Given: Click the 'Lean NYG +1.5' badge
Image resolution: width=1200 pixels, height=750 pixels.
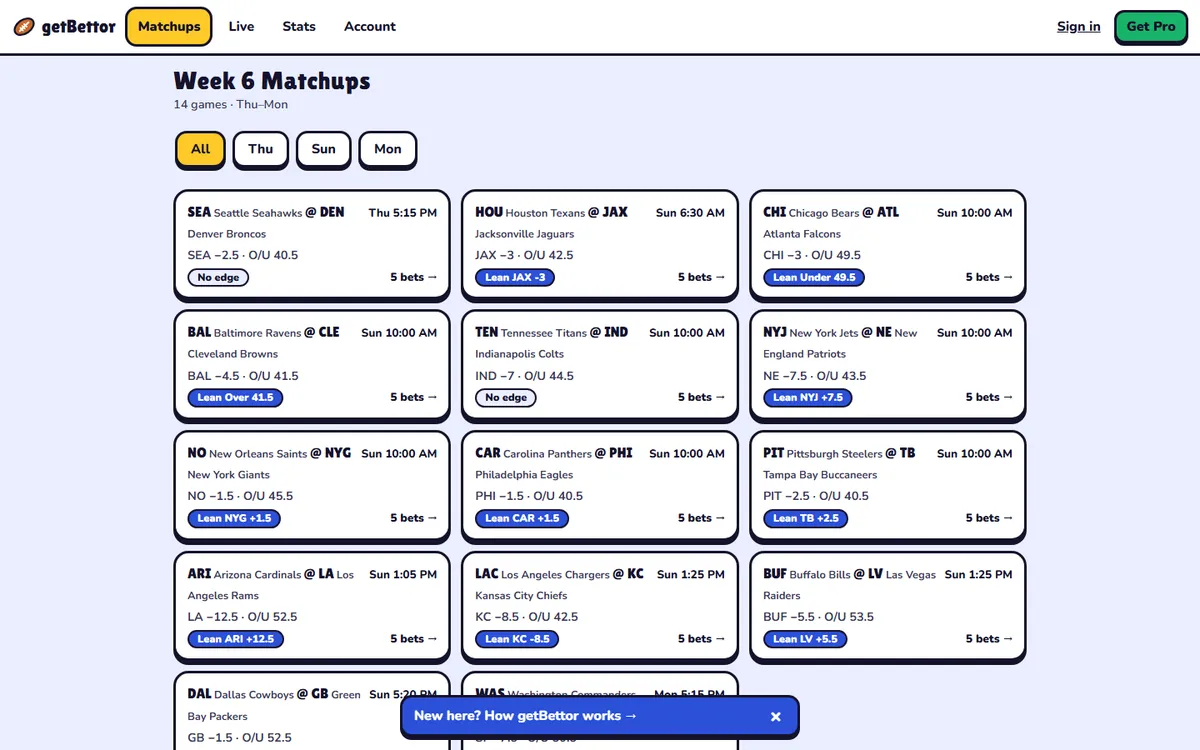Looking at the screenshot, I should pyautogui.click(x=234, y=518).
